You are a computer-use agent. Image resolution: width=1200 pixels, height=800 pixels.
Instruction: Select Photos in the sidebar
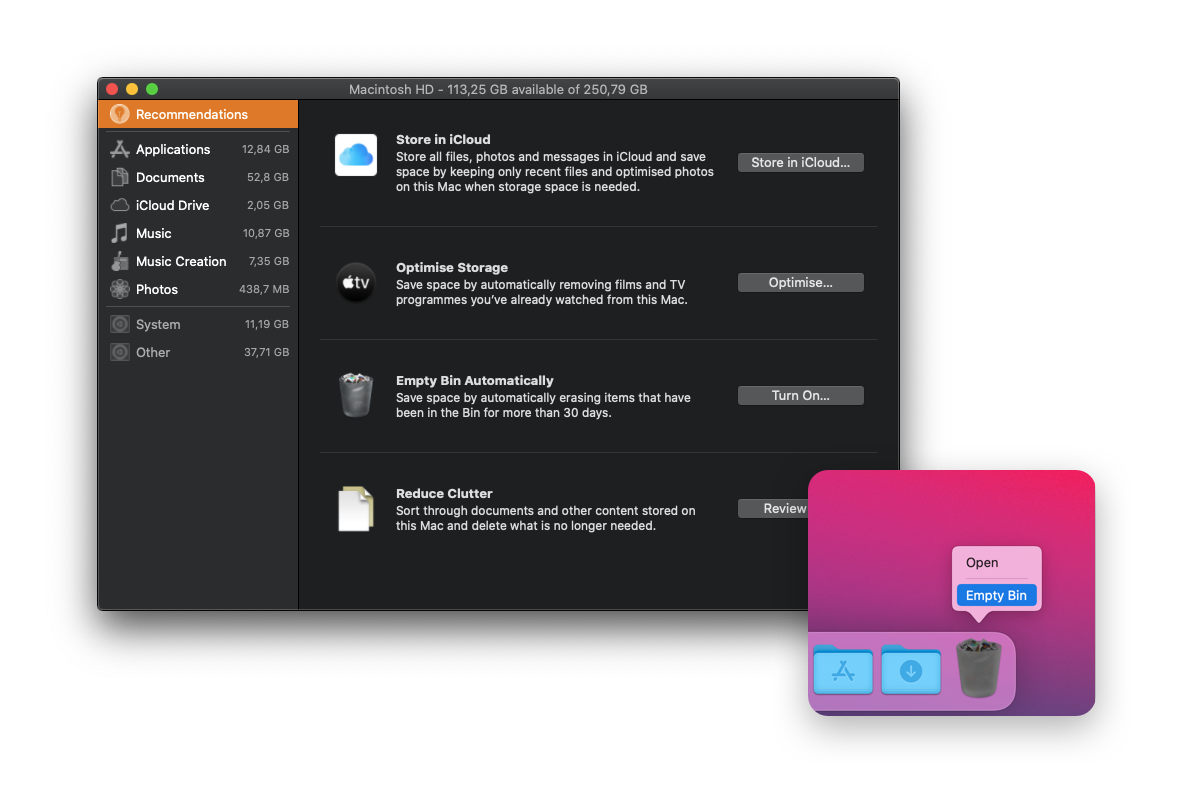pyautogui.click(x=198, y=289)
